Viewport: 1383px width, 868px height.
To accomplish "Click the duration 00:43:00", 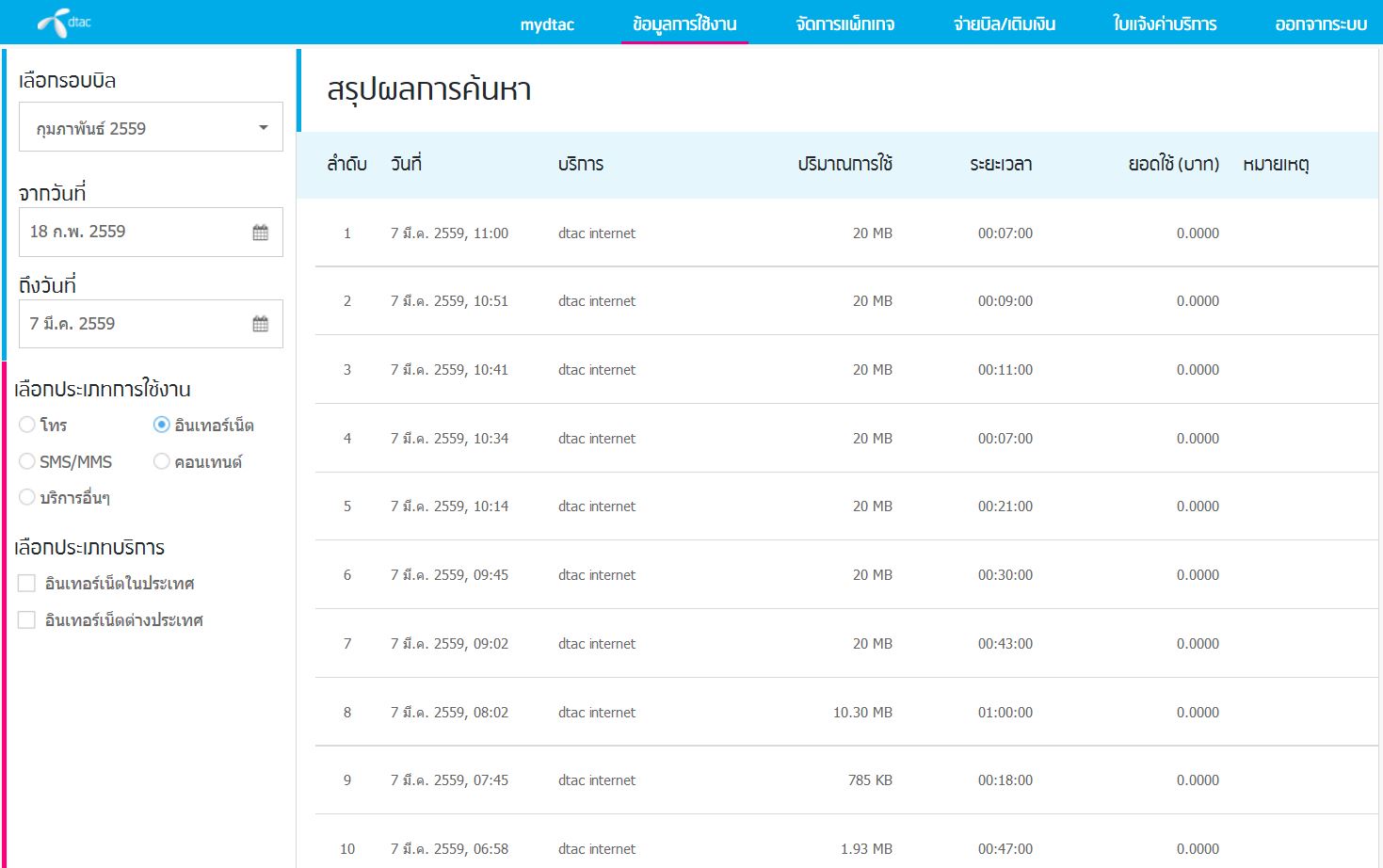I will pos(1005,644).
